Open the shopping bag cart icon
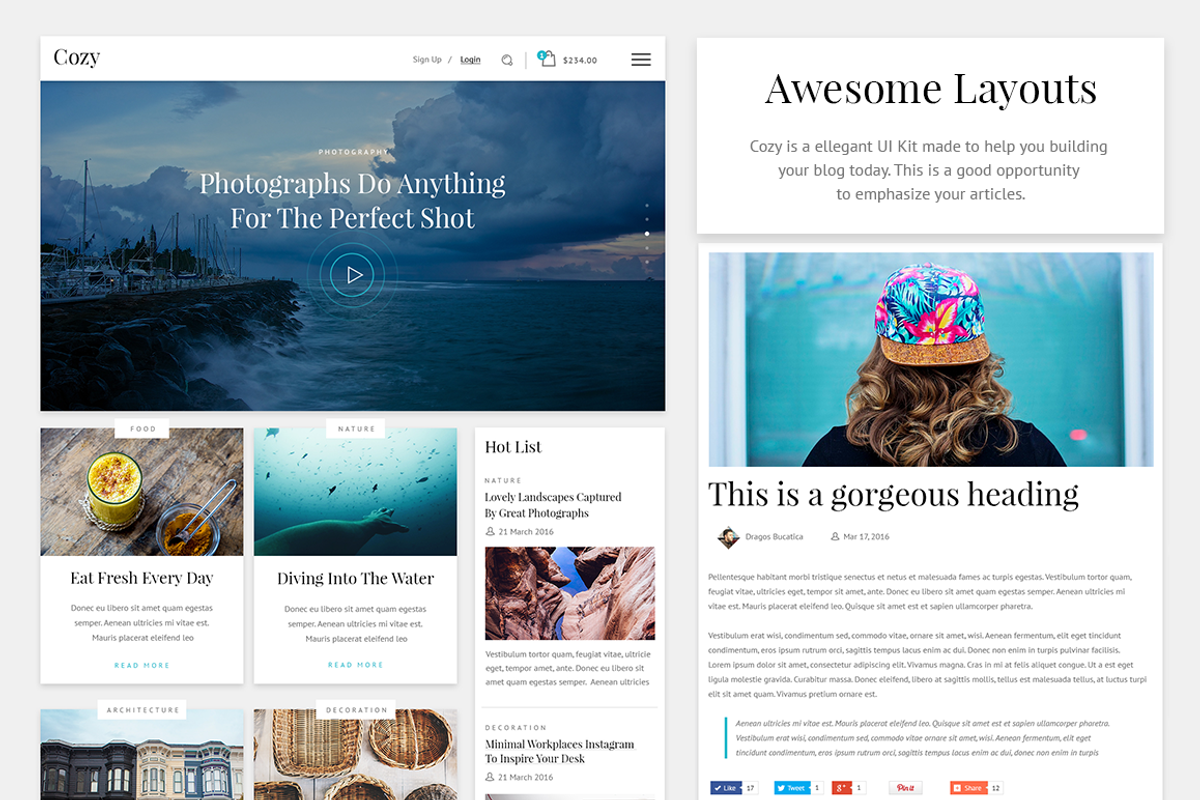The image size is (1200, 800). point(547,59)
